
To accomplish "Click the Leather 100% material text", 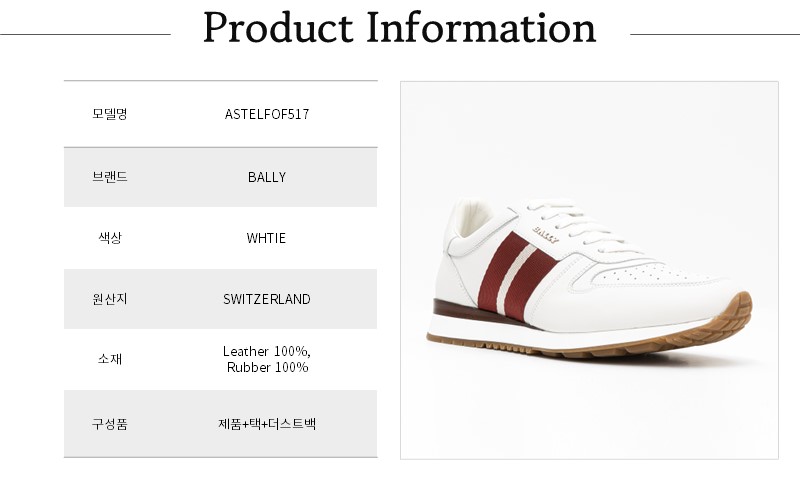I will 267,351.
